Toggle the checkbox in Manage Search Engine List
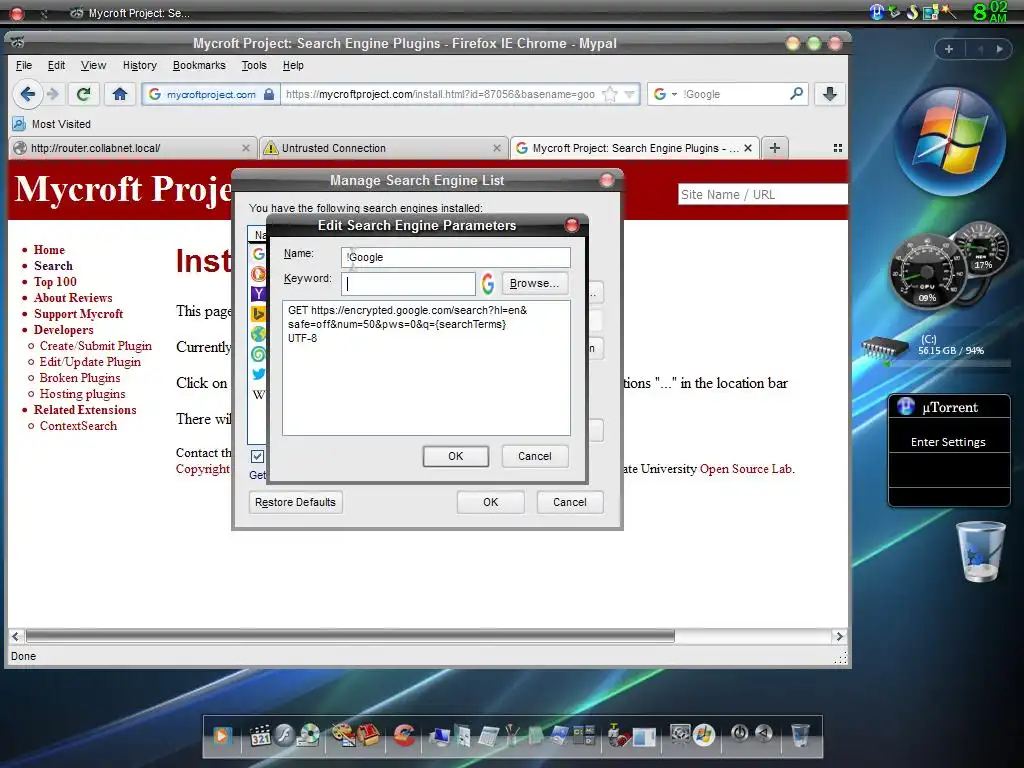1024x768 pixels. [x=257, y=456]
